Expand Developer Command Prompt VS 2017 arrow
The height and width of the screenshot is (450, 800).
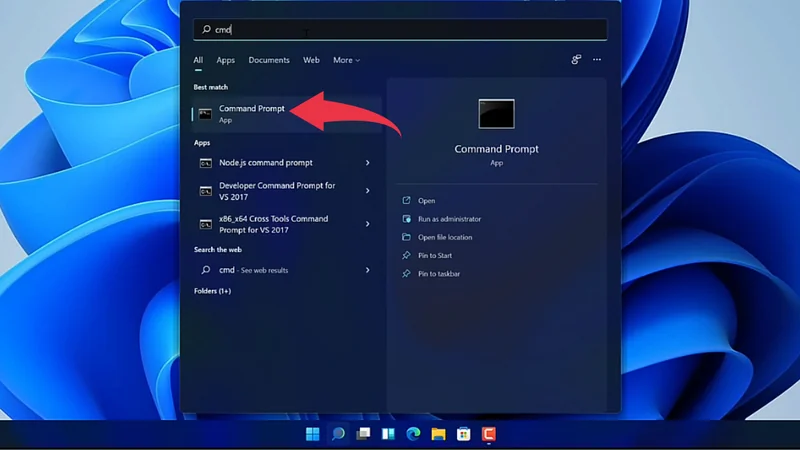pos(368,191)
